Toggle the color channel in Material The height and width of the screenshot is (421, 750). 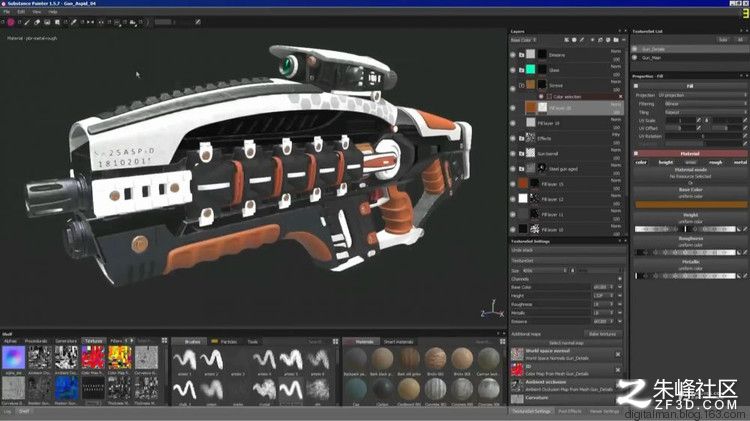point(641,163)
